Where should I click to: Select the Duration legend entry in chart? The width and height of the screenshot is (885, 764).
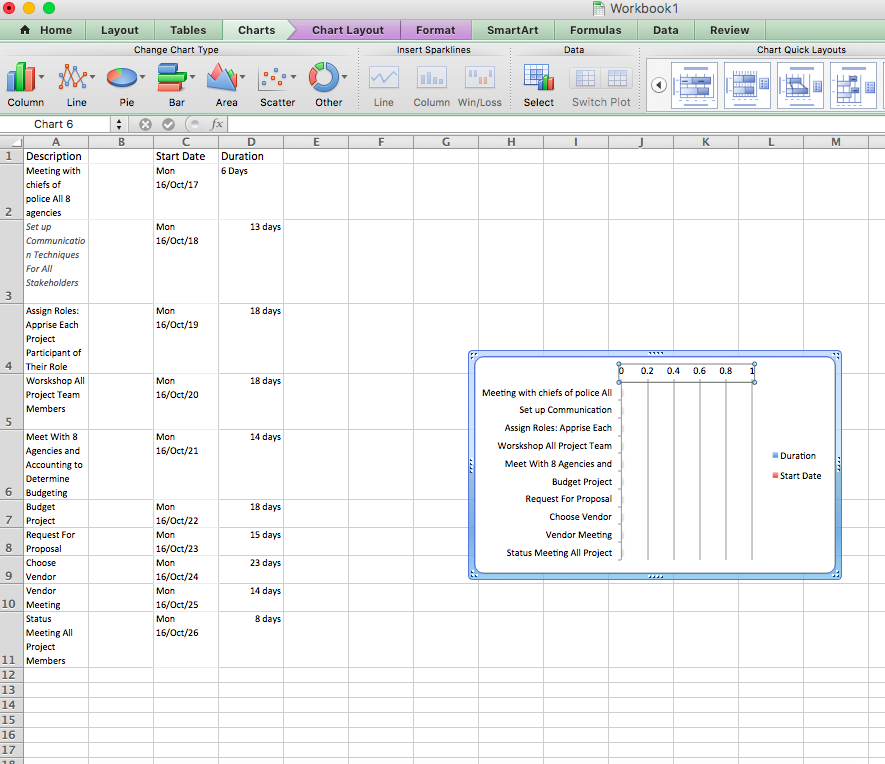797,456
